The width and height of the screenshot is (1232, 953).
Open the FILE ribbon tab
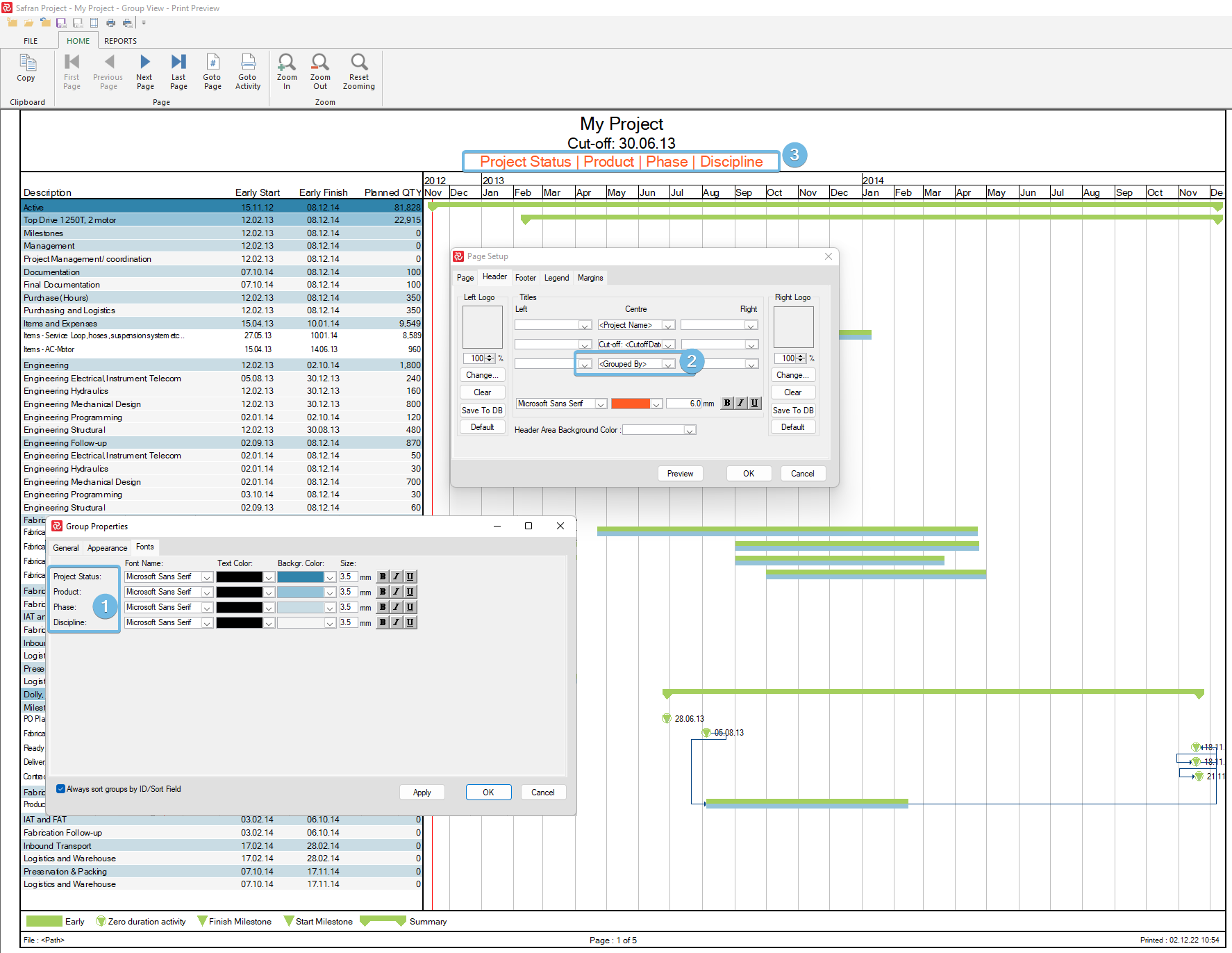coord(31,41)
